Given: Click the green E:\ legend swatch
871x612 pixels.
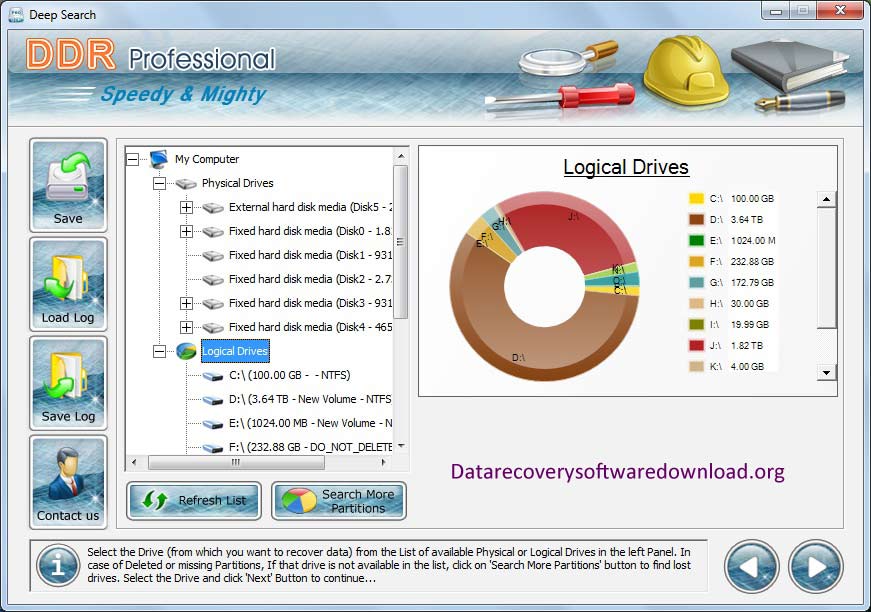Looking at the screenshot, I should 696,240.
